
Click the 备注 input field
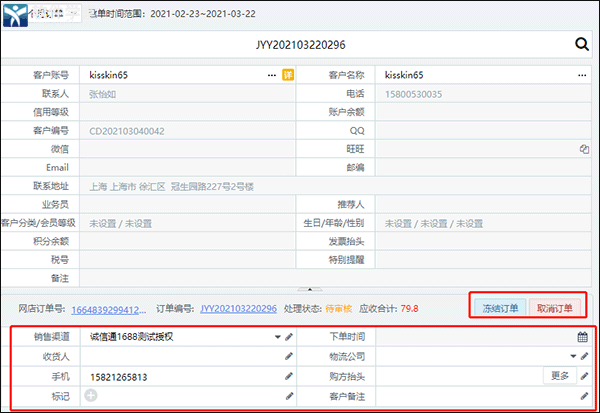(335, 278)
